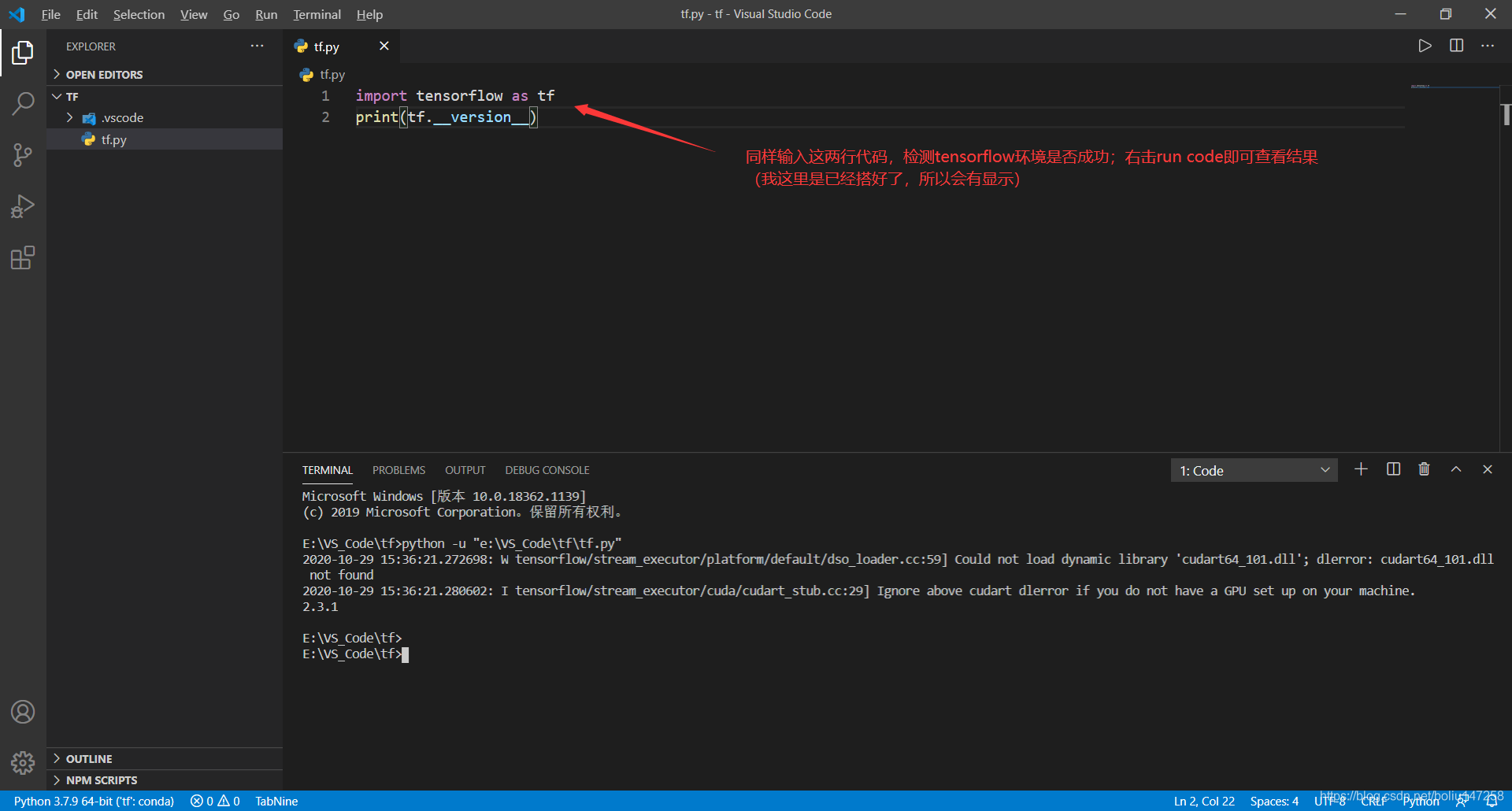Switch to the Problems panel tab
The height and width of the screenshot is (811, 1512).
tap(398, 470)
